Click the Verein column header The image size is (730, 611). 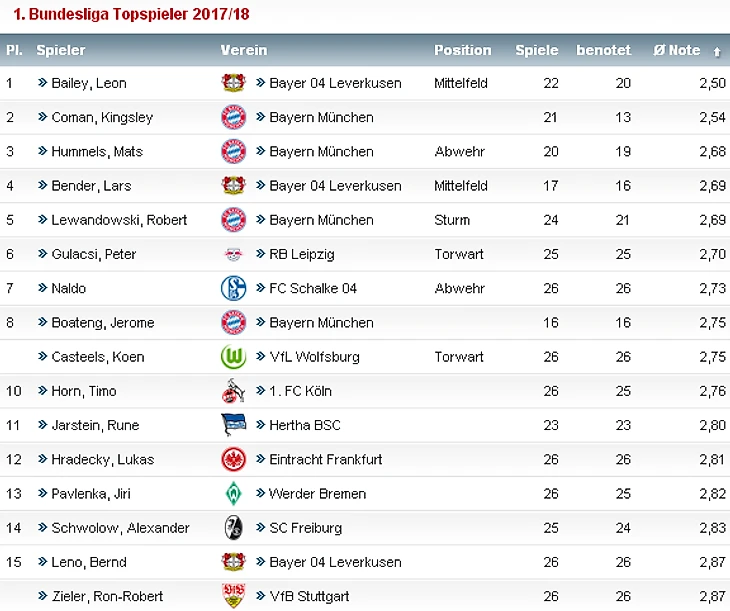point(244,50)
